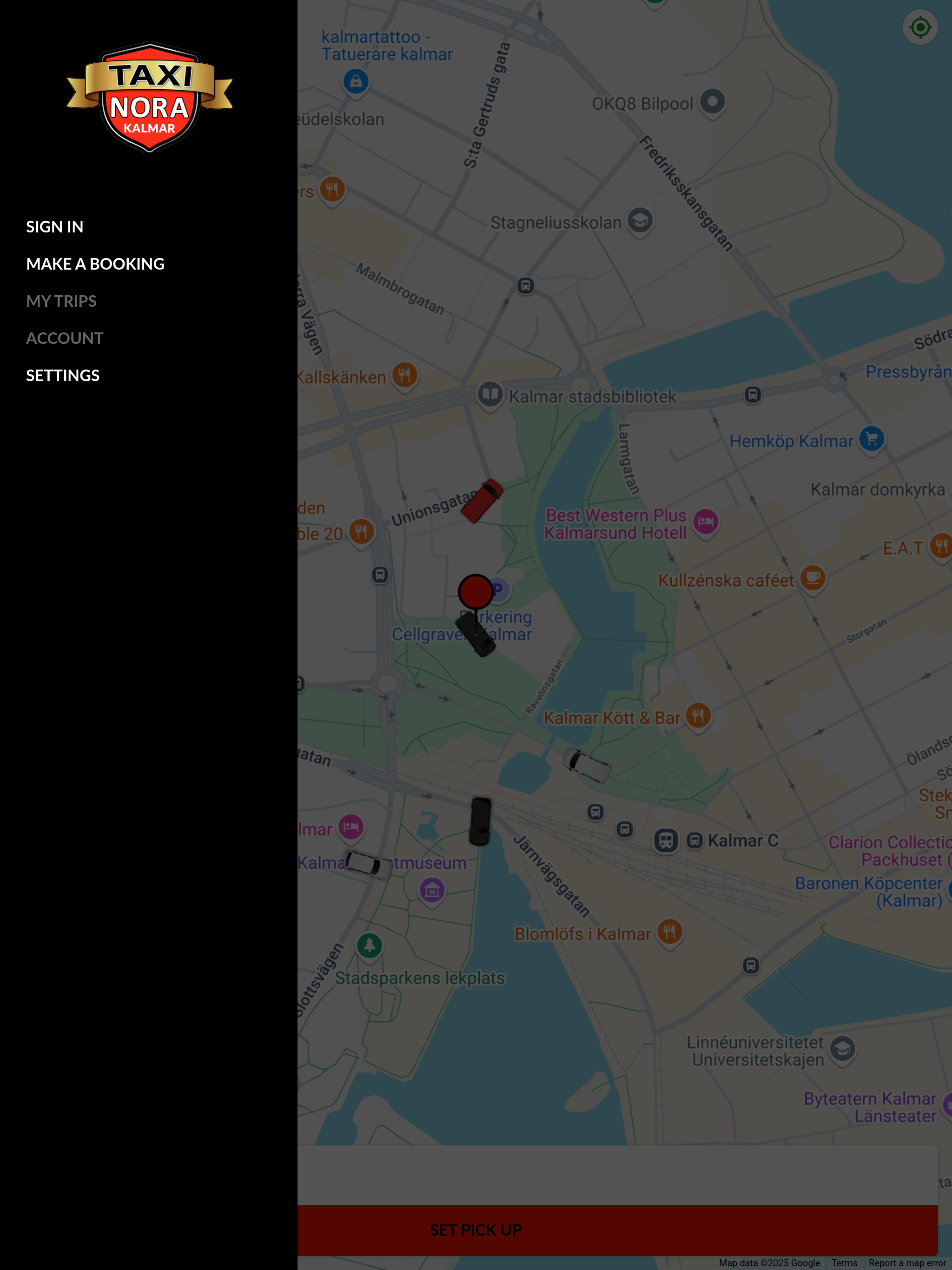Tap the Byteatern Kalmar Länsteater label
Viewport: 952px width, 1270px height.
[x=870, y=1107]
